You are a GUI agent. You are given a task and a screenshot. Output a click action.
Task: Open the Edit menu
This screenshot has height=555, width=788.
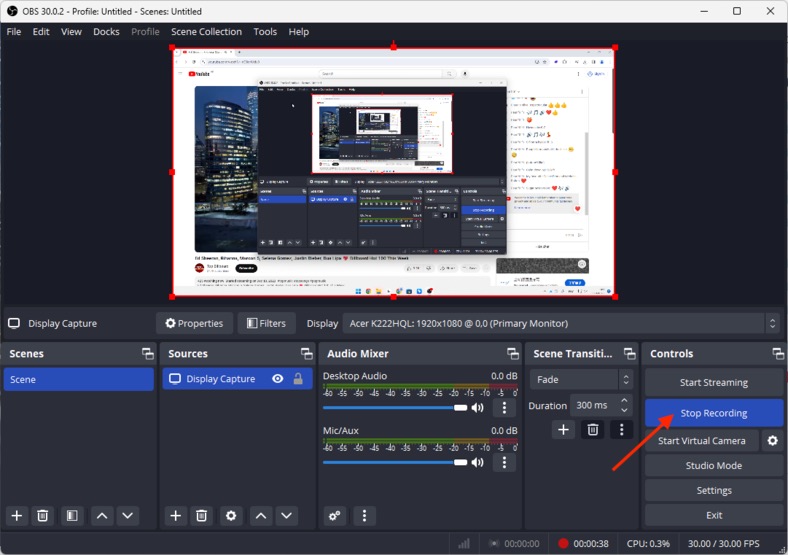tap(41, 32)
